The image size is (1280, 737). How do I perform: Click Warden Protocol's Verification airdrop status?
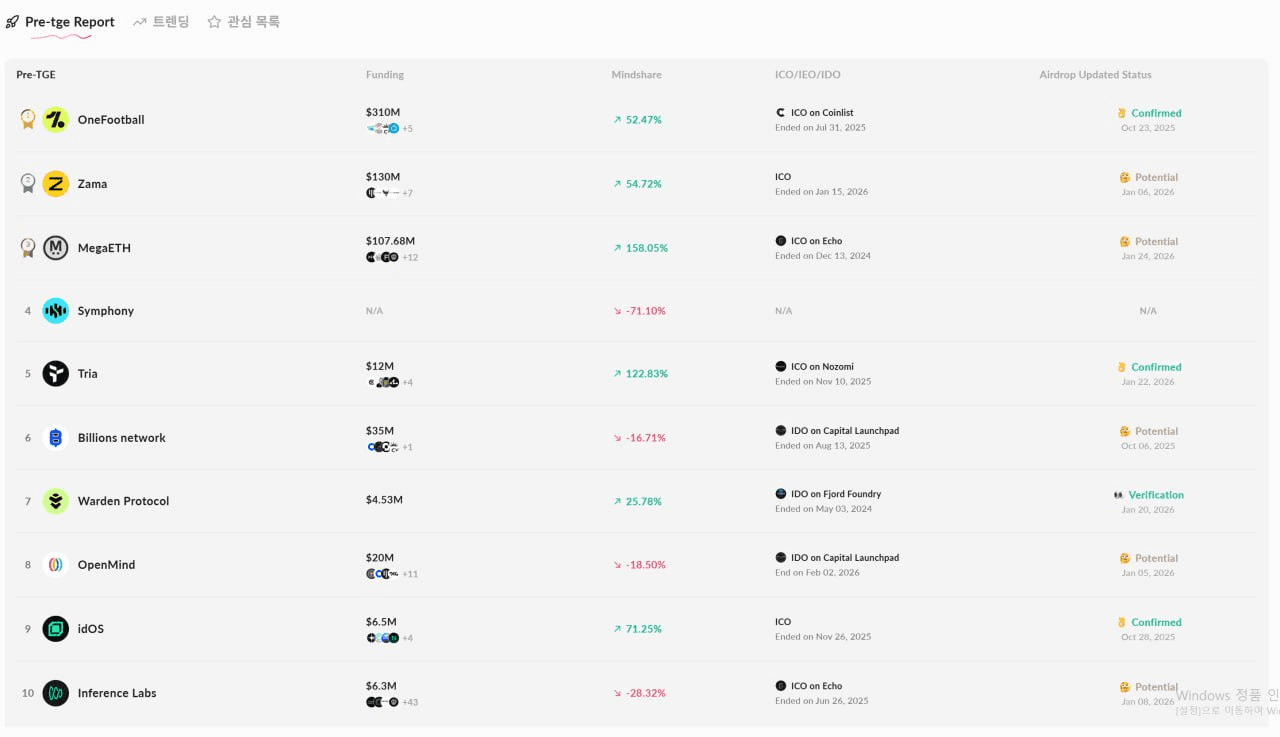point(1155,495)
